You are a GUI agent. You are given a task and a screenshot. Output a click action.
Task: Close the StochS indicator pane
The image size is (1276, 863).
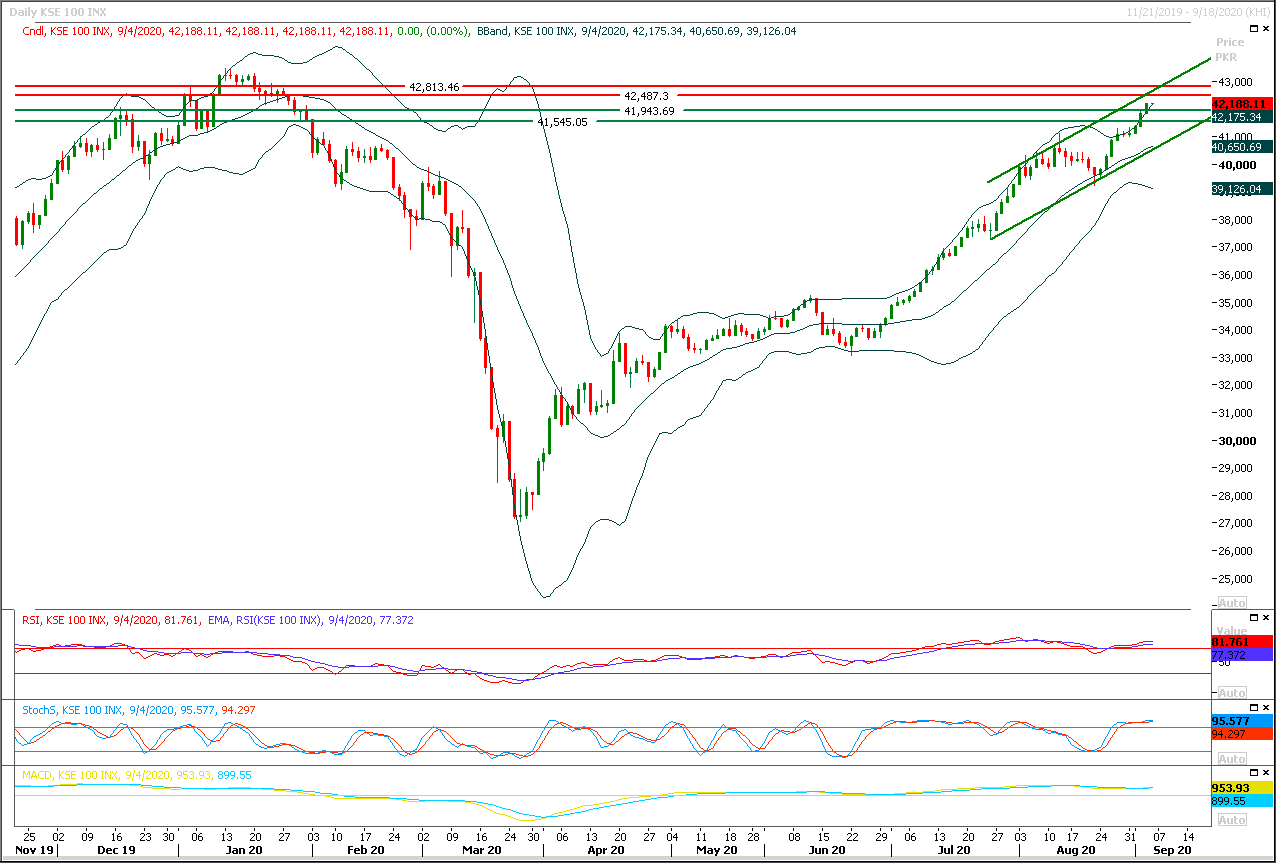click(1265, 709)
